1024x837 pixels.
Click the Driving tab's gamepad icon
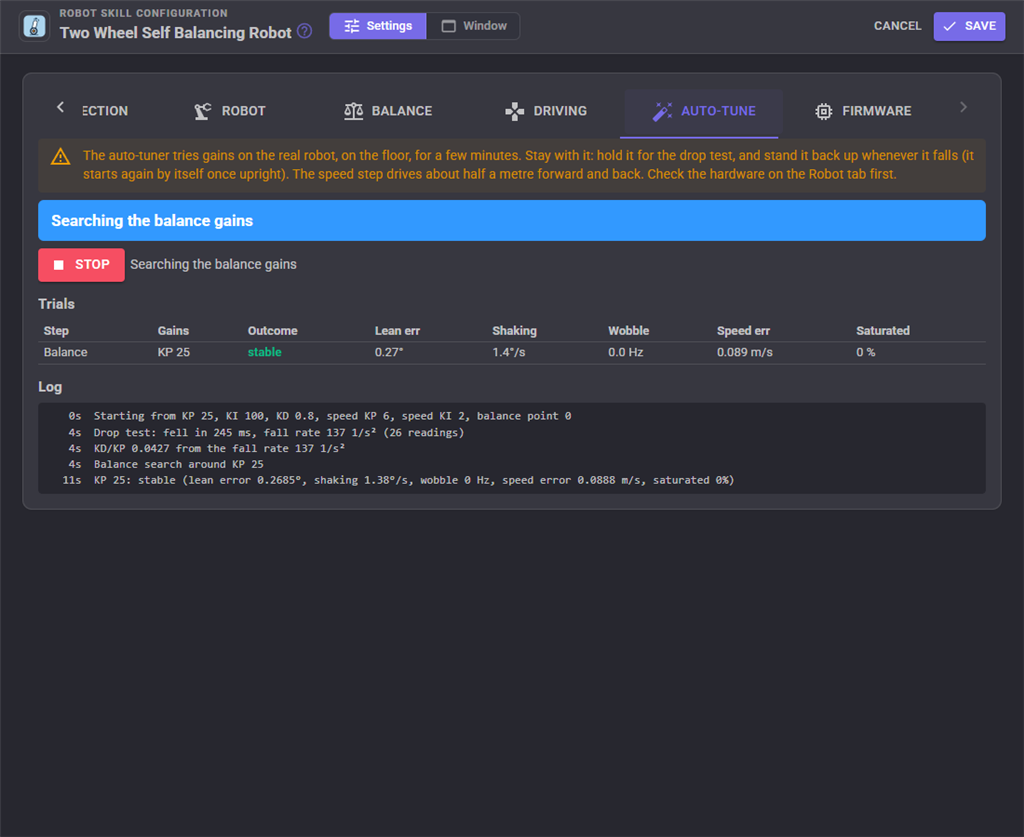coord(515,111)
